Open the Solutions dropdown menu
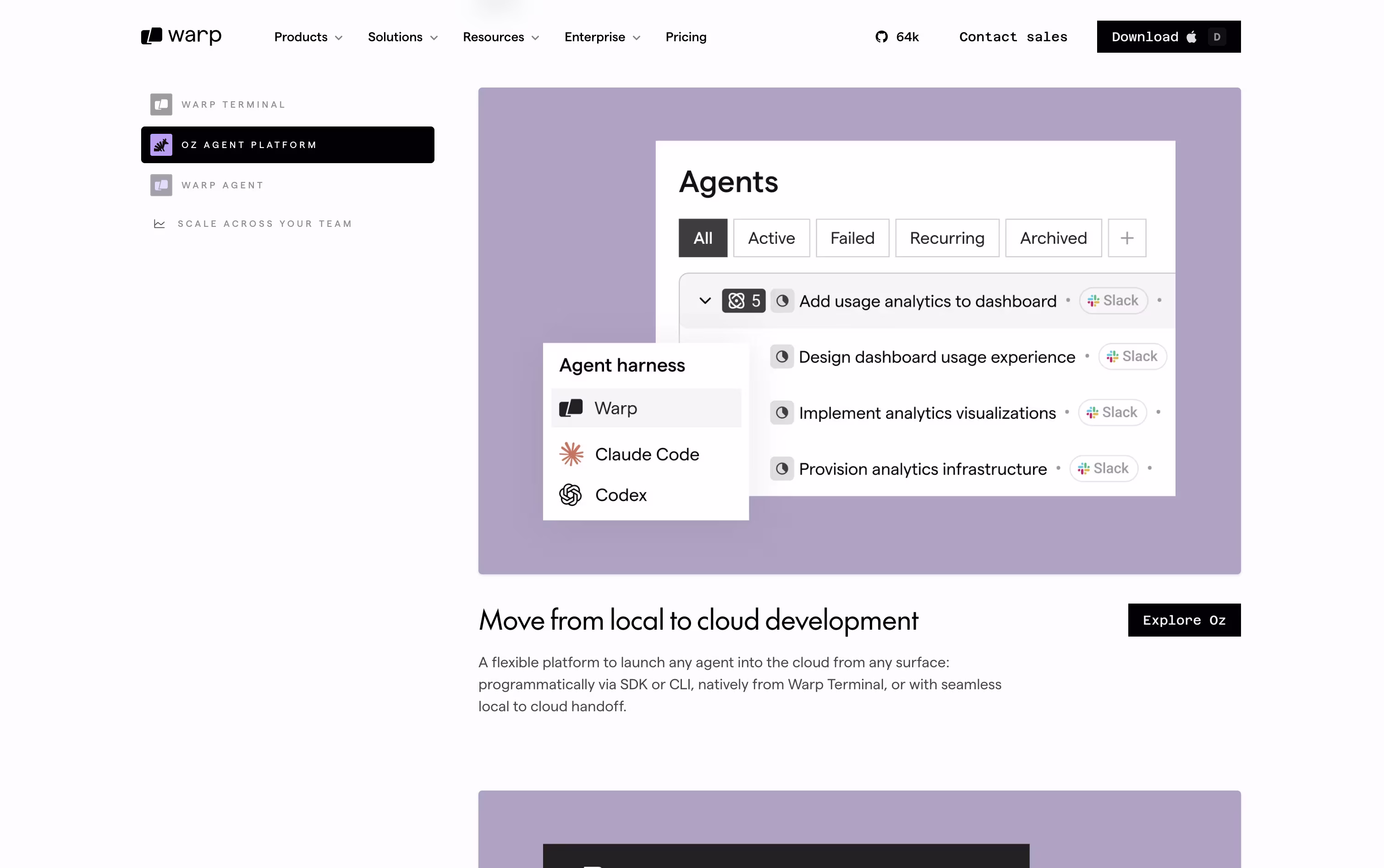Screen dimensions: 1384x868 pyautogui.click(x=402, y=37)
